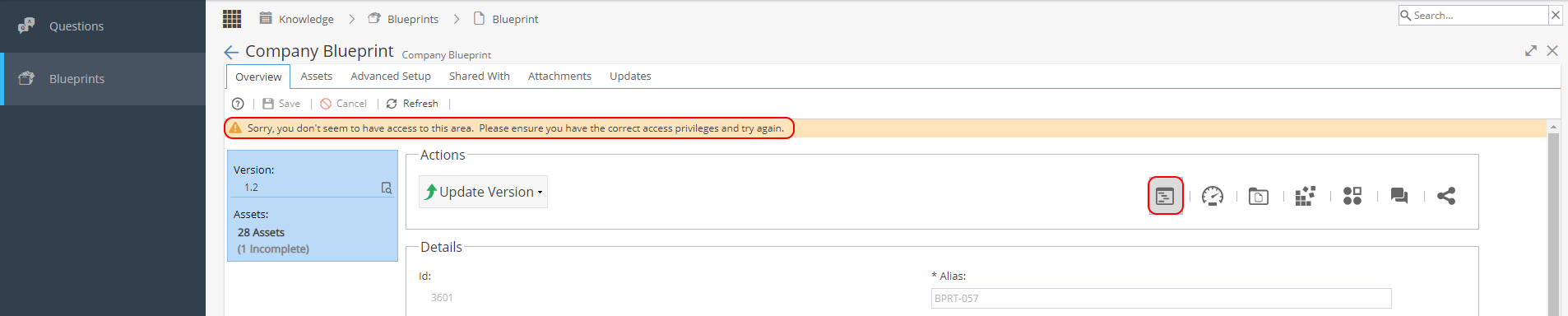Open the highlighted timeline view icon in Actions
Screen dimensions: 1568x316
point(1165,196)
